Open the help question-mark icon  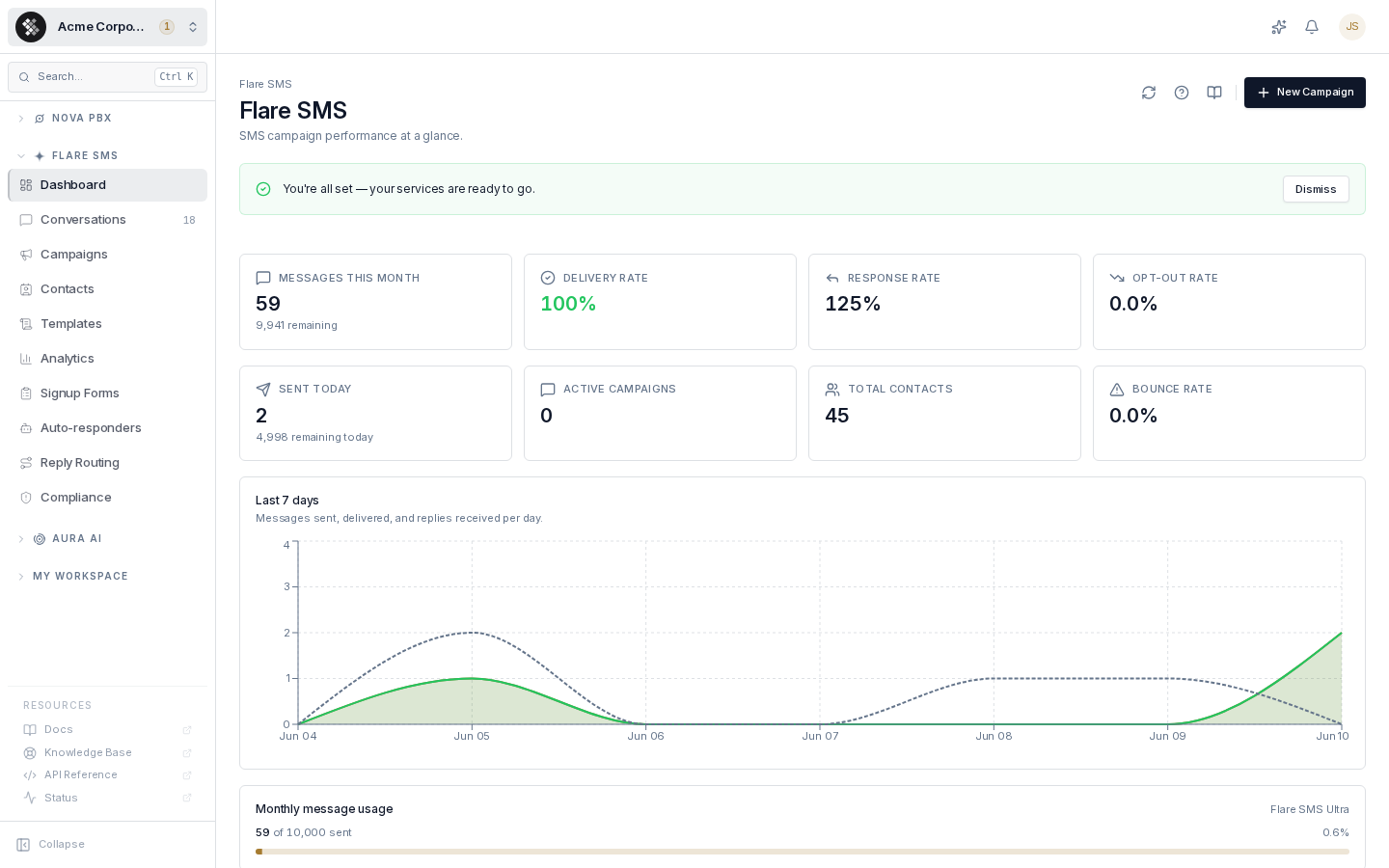tap(1182, 93)
